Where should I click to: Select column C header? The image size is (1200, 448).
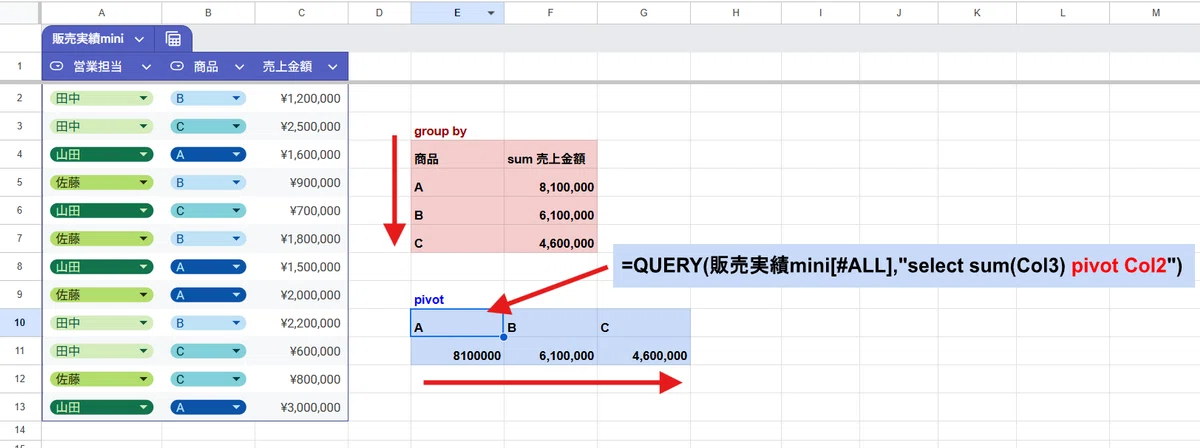click(x=302, y=13)
